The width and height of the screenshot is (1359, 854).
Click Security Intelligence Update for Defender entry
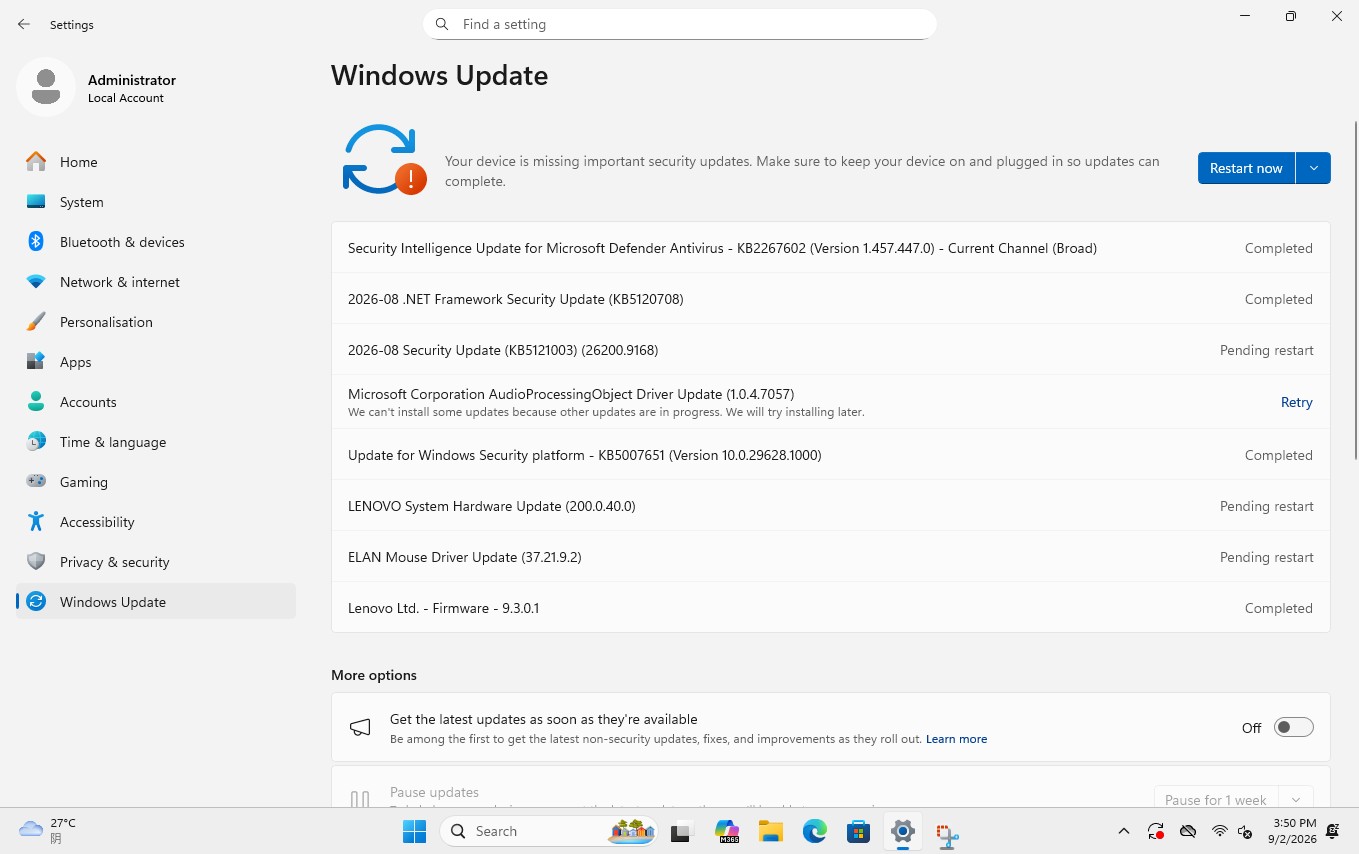[x=830, y=248]
